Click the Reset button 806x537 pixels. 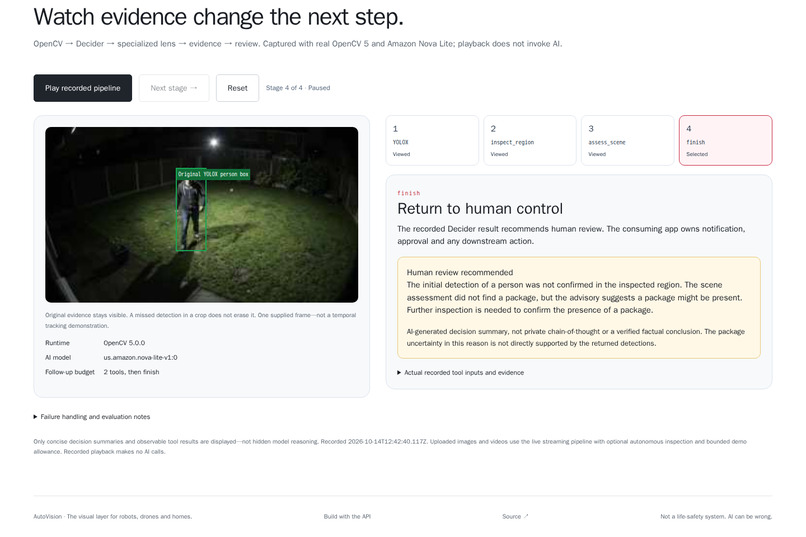tap(237, 88)
